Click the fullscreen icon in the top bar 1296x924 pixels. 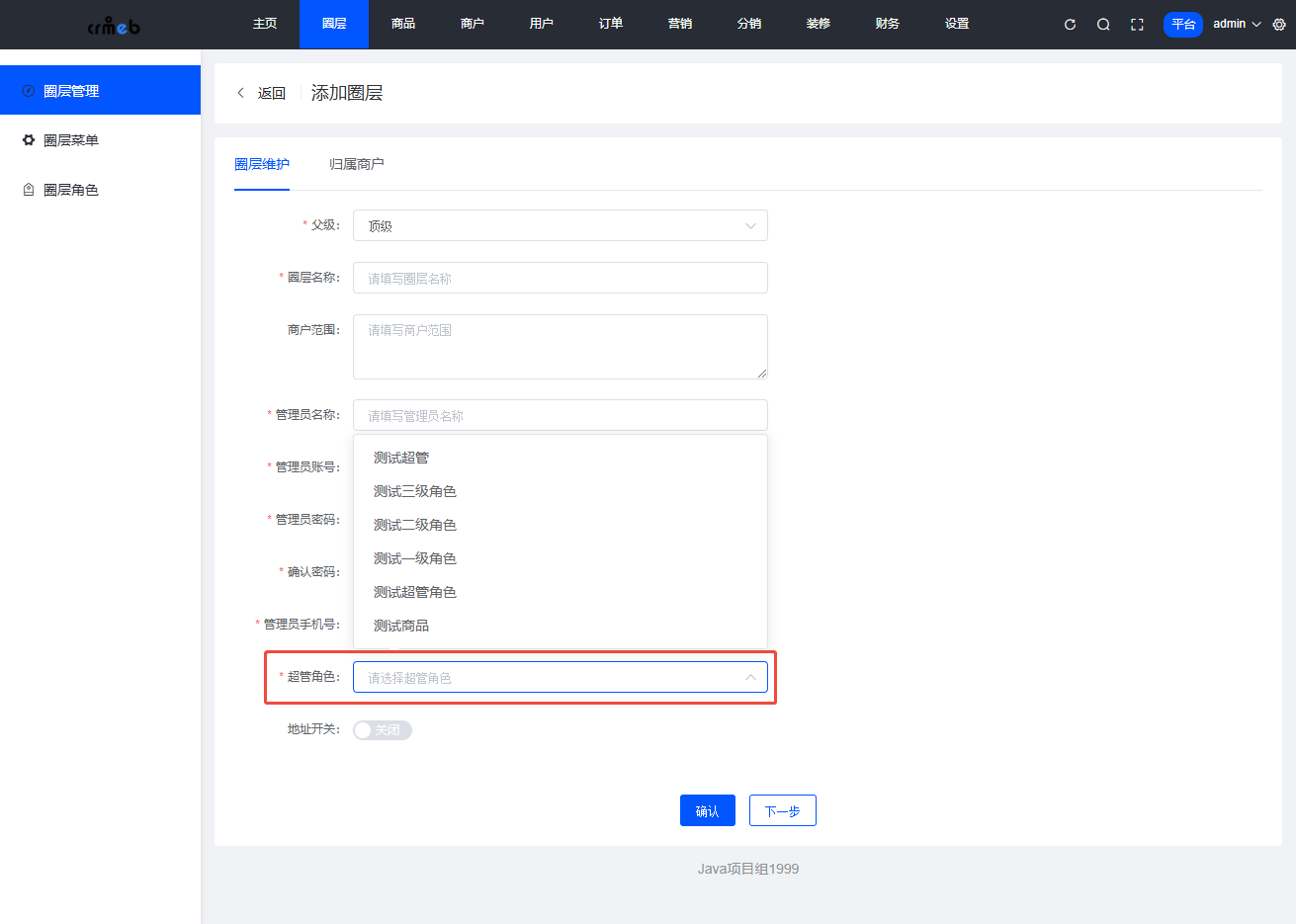click(x=1136, y=23)
